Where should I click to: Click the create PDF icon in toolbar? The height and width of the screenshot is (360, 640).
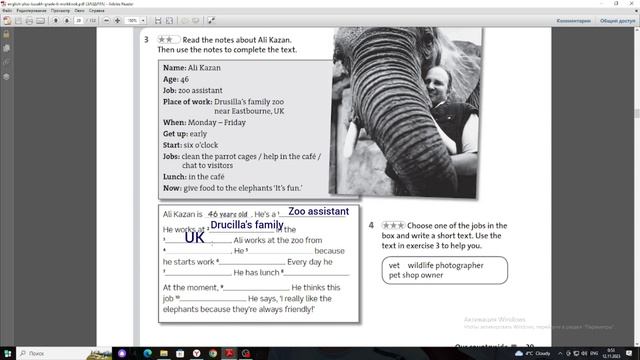[7, 20]
